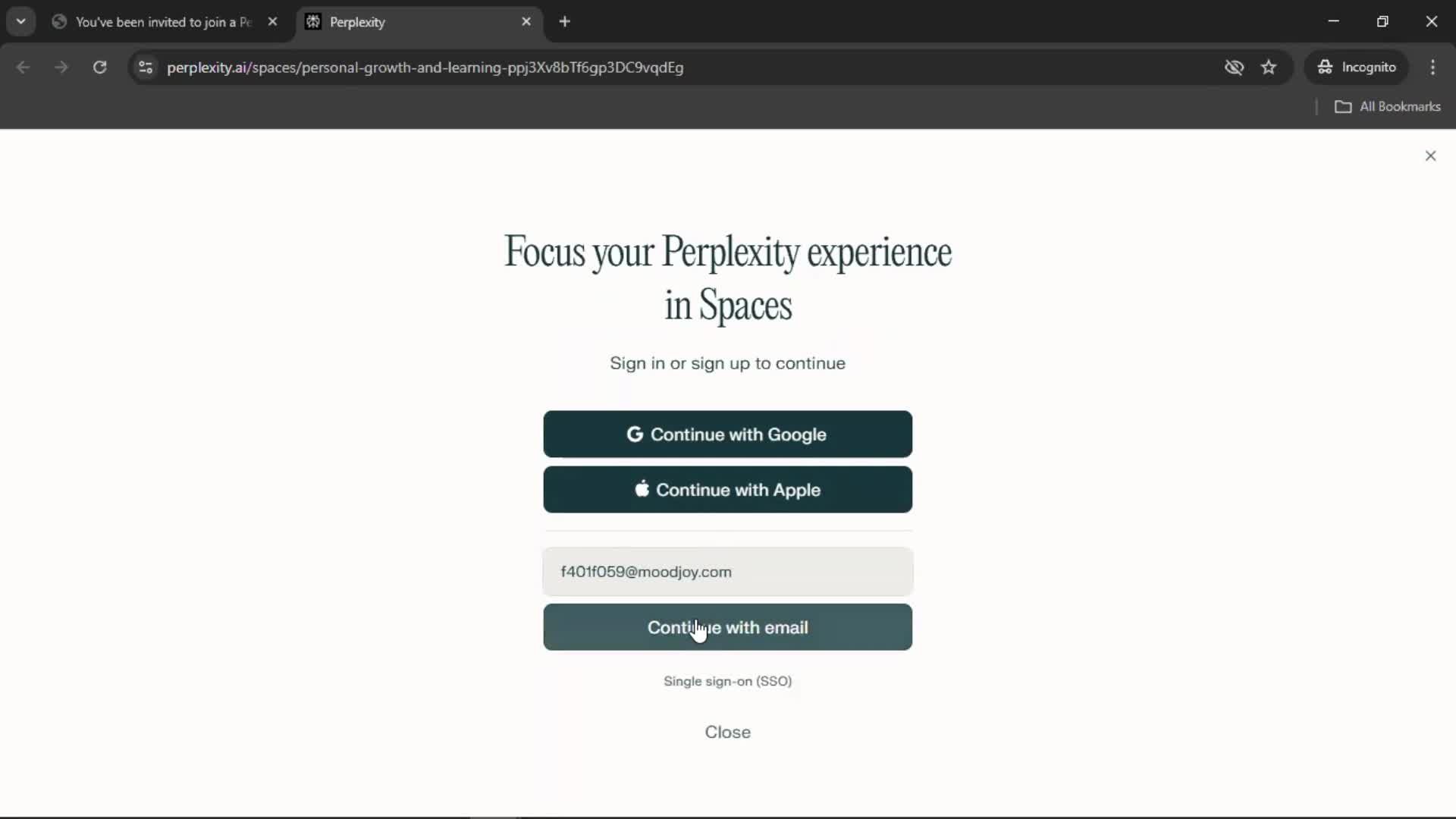The width and height of the screenshot is (1456, 819).
Task: Expand the tab search dropdown
Action: (21, 22)
